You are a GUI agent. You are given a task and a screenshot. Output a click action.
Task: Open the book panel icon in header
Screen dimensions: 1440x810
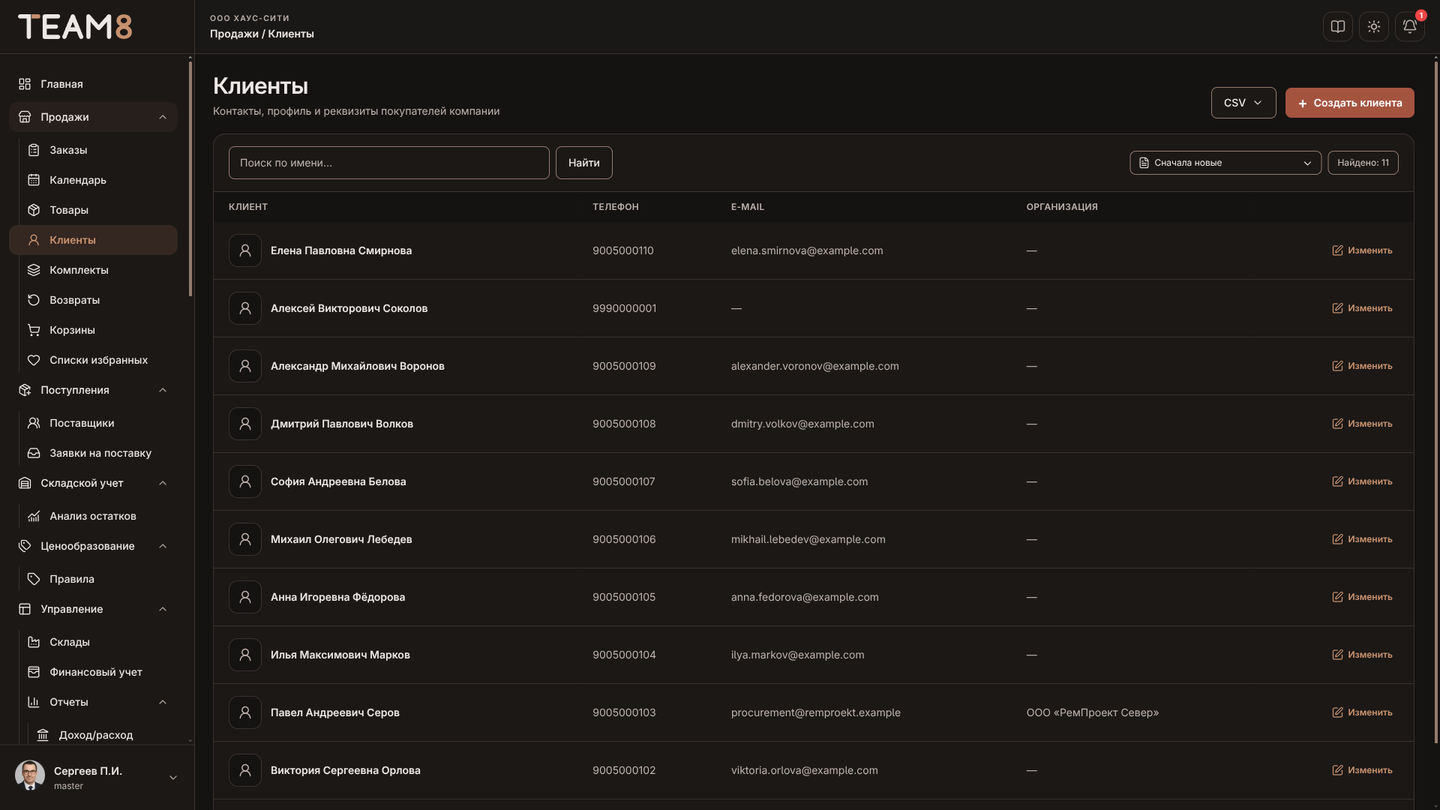[1338, 27]
